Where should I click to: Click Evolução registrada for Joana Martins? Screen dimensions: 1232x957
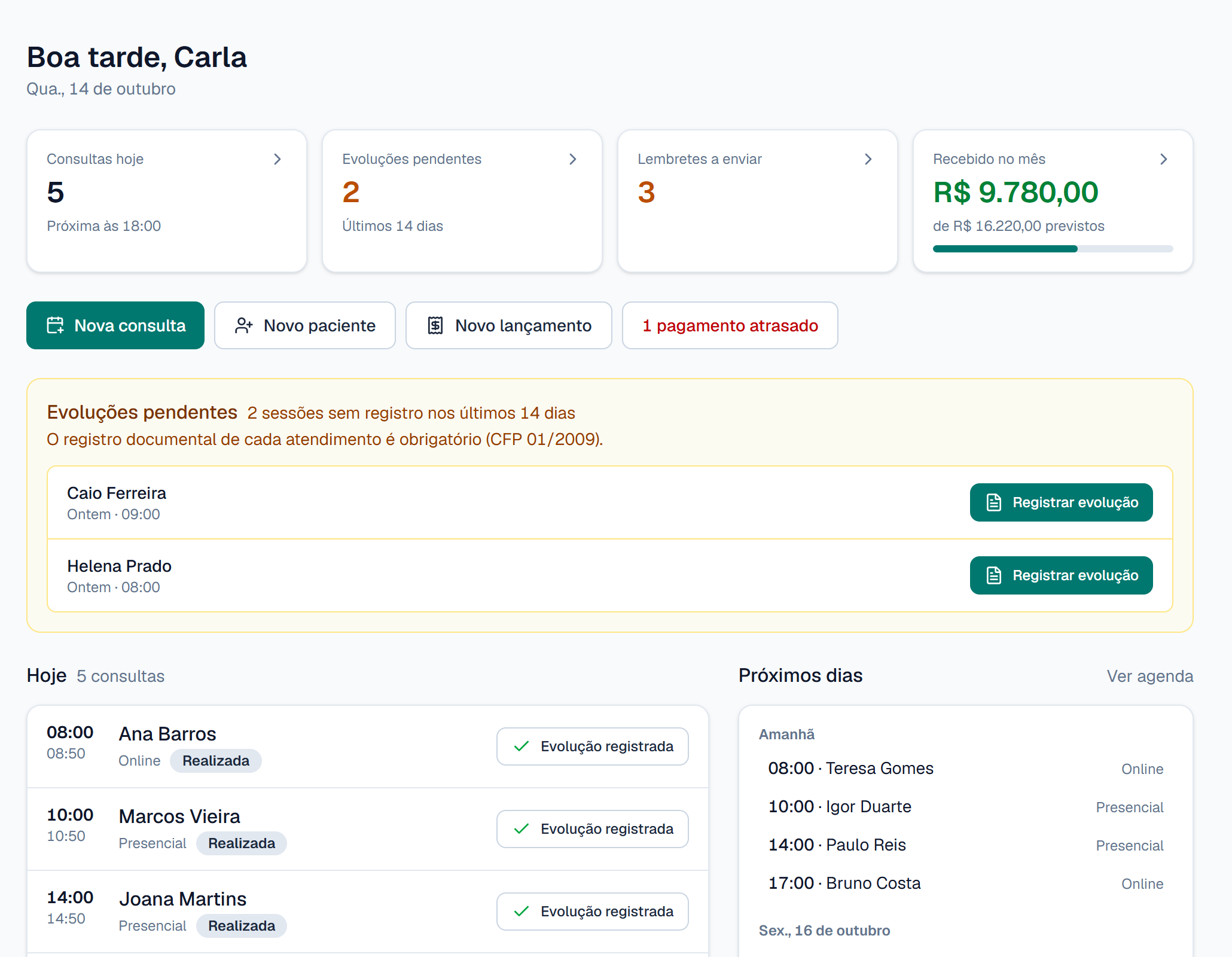(x=593, y=912)
